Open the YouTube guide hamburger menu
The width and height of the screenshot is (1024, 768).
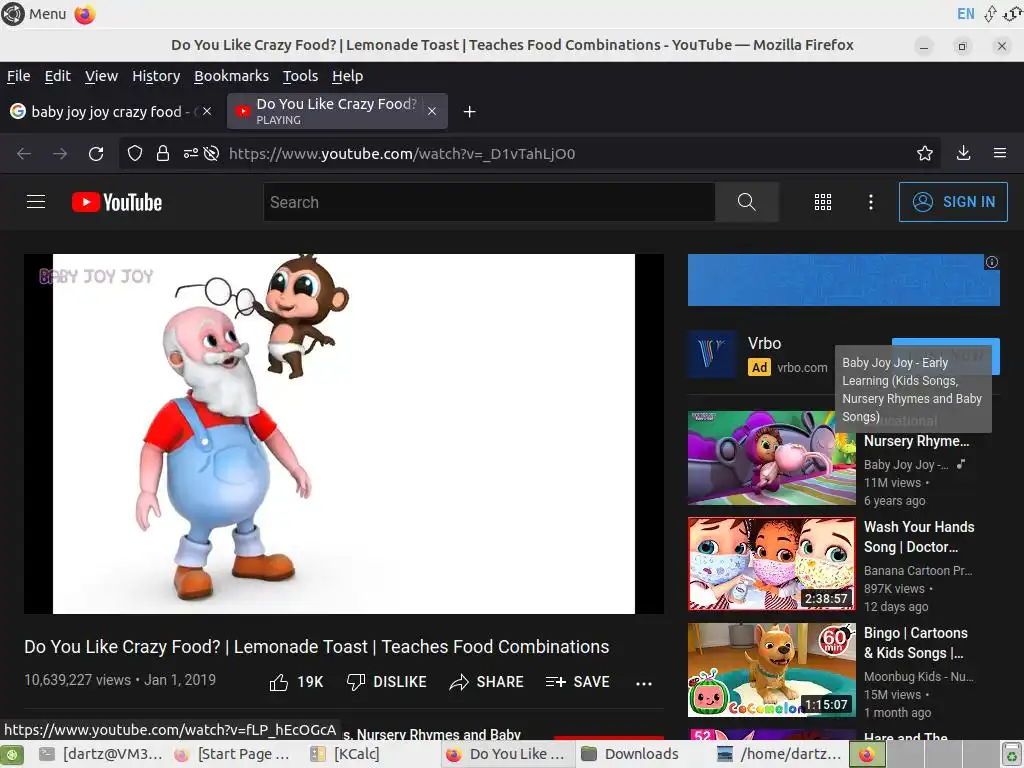36,202
